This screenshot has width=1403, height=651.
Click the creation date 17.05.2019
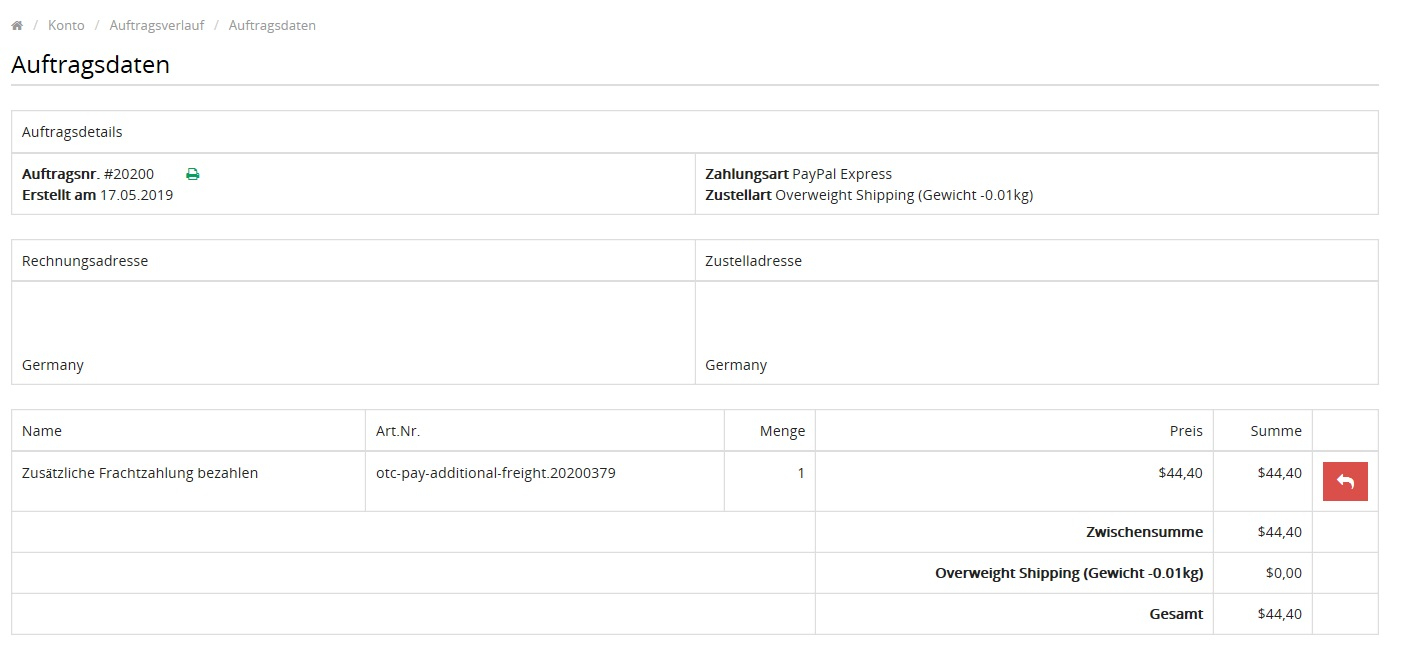point(136,195)
